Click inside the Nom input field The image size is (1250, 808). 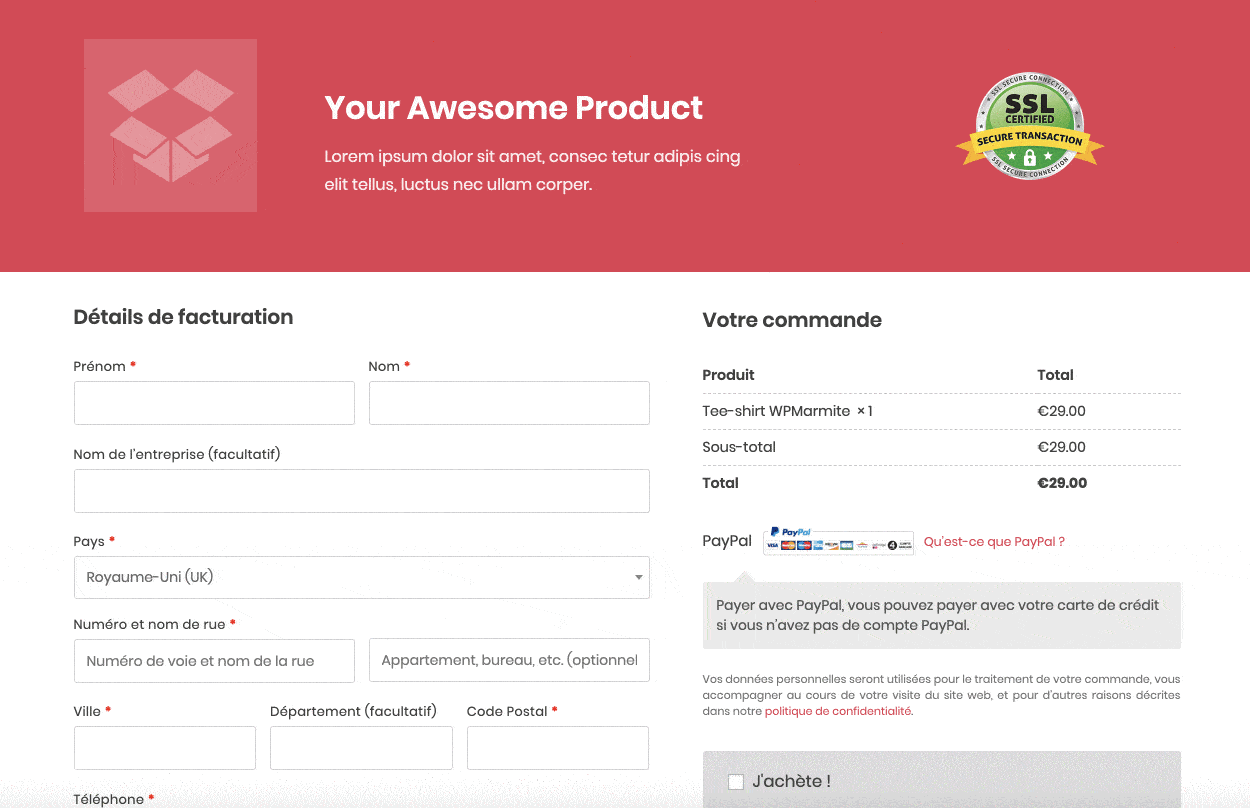509,403
